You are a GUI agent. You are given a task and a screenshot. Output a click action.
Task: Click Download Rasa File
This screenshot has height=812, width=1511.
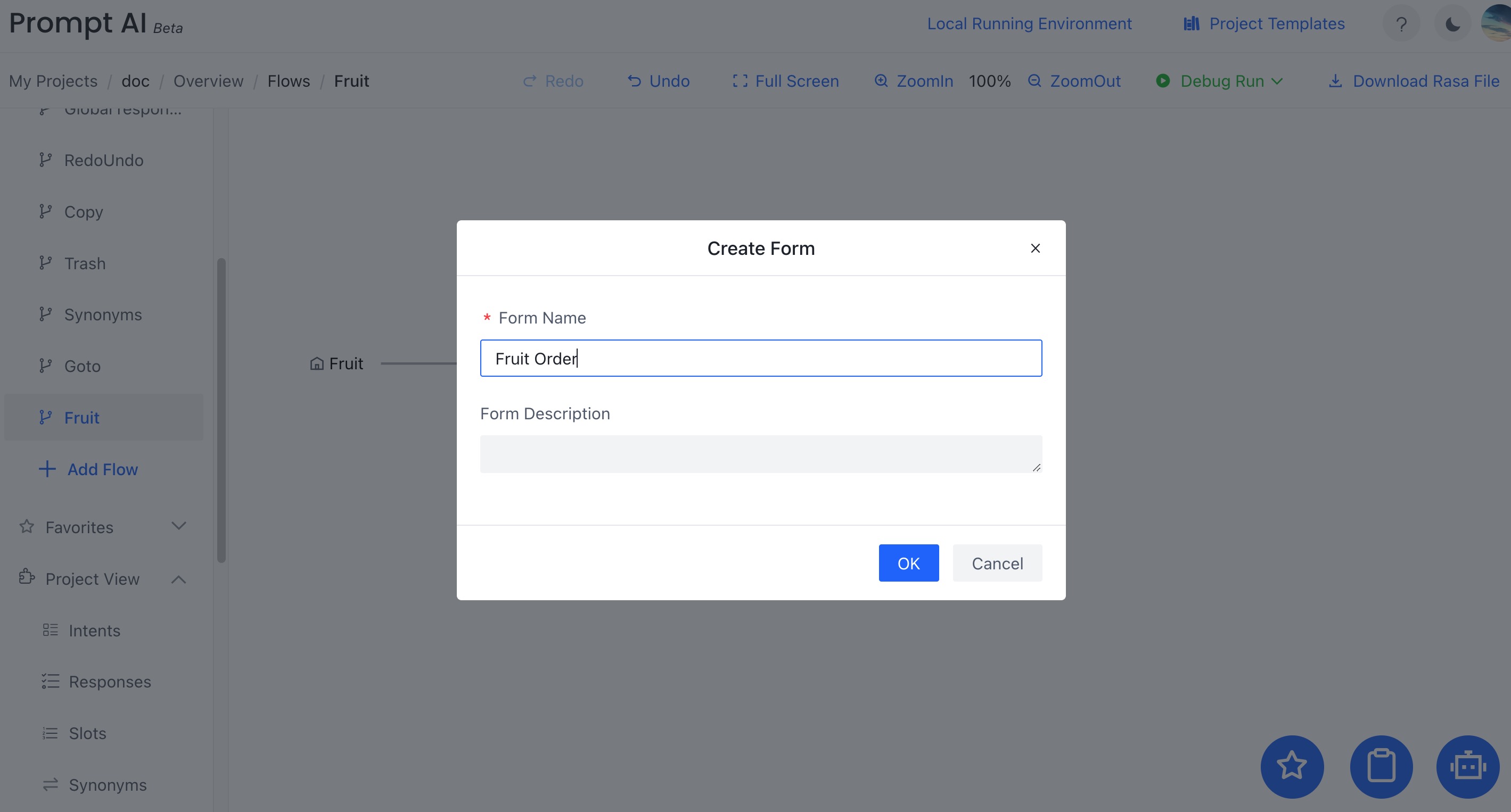click(1414, 81)
